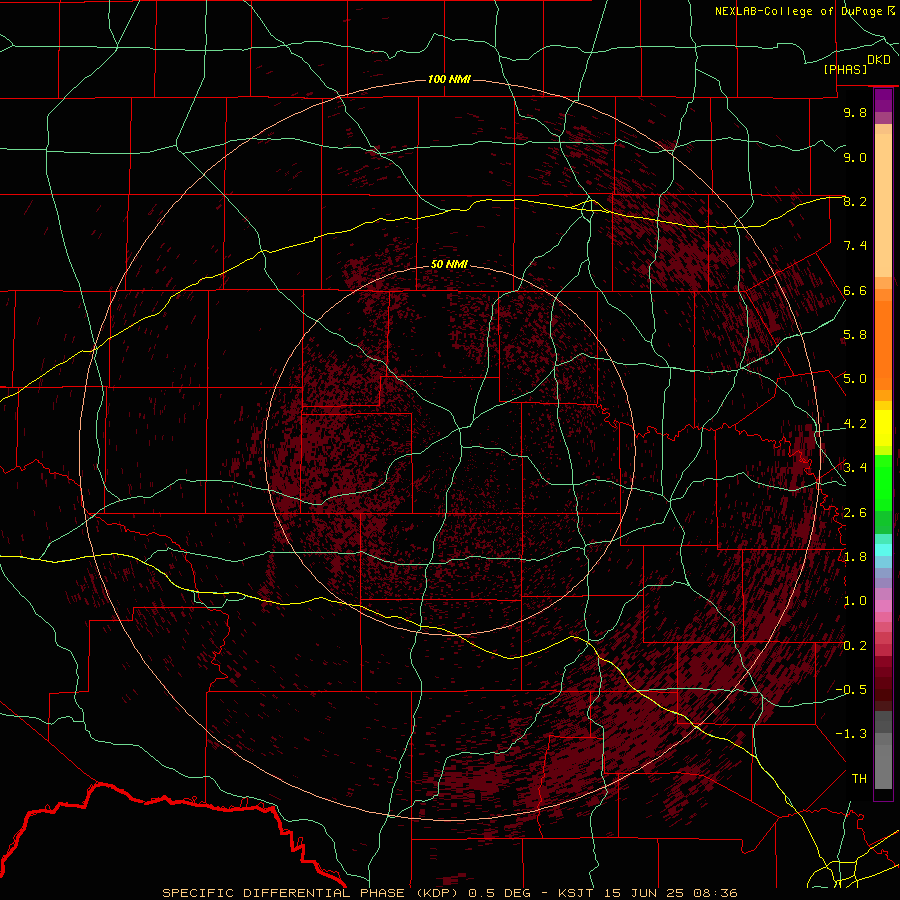
Task: Click the 4.2 color scale label
Action: point(855,424)
